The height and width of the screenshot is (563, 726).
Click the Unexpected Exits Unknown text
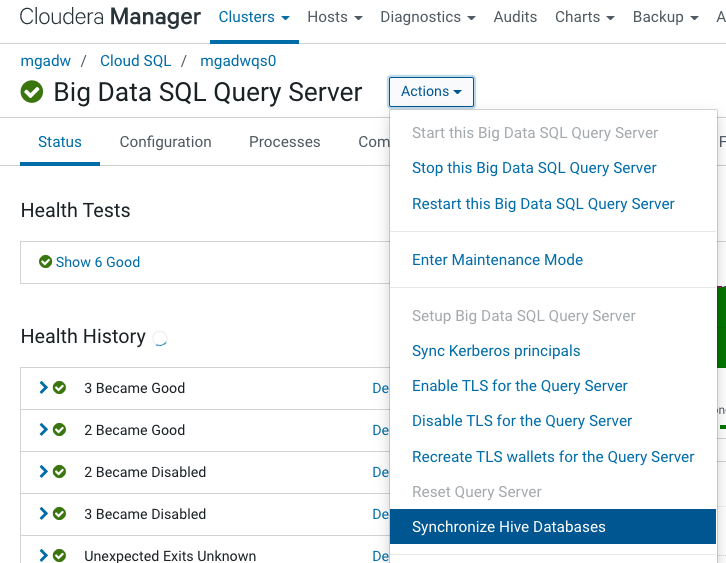170,556
